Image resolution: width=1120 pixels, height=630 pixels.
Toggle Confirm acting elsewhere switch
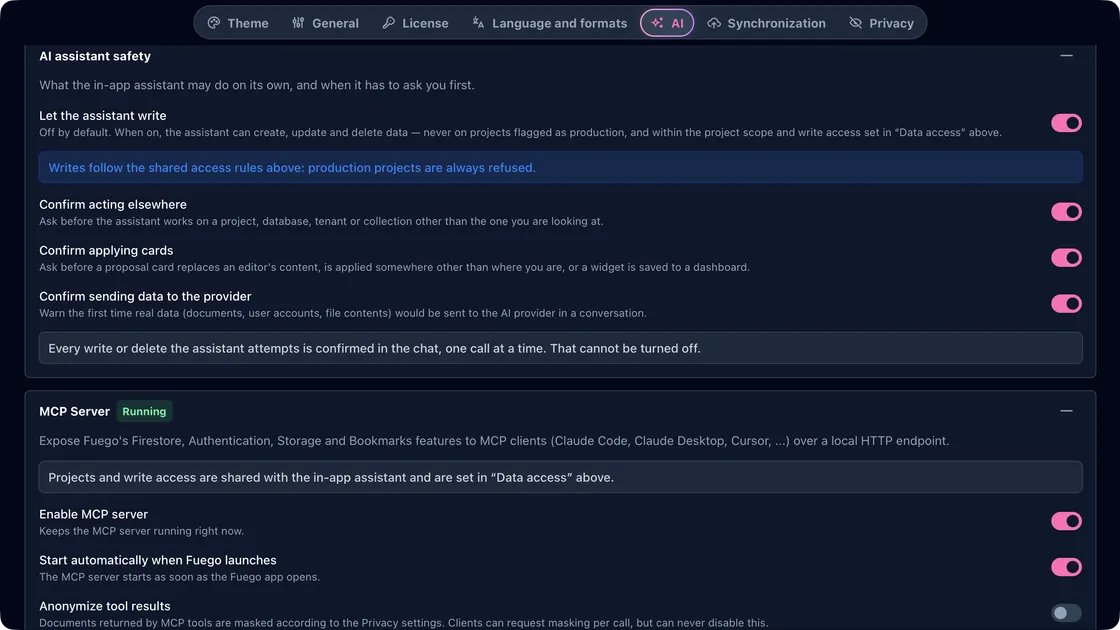[1066, 211]
